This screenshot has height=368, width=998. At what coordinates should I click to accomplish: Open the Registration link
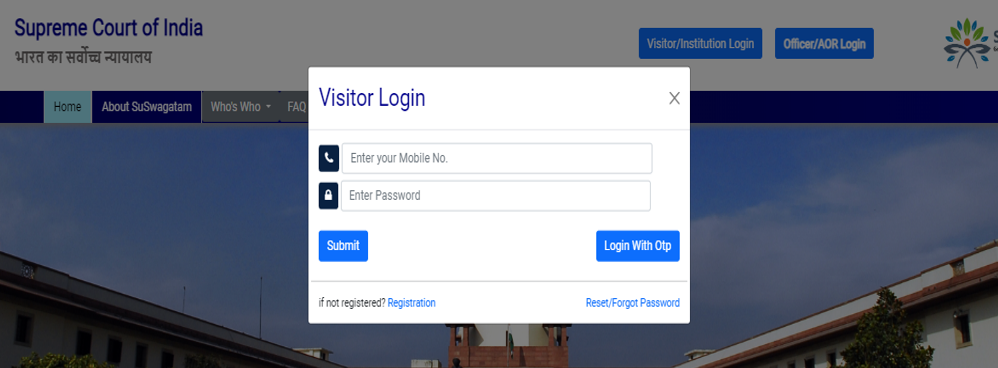(x=411, y=303)
